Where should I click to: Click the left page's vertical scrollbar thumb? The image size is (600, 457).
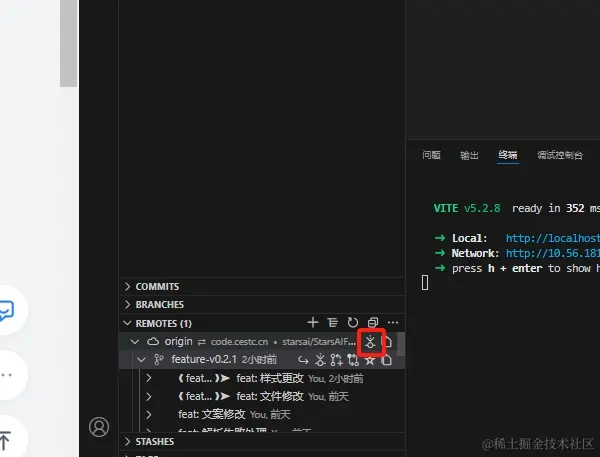68,43
